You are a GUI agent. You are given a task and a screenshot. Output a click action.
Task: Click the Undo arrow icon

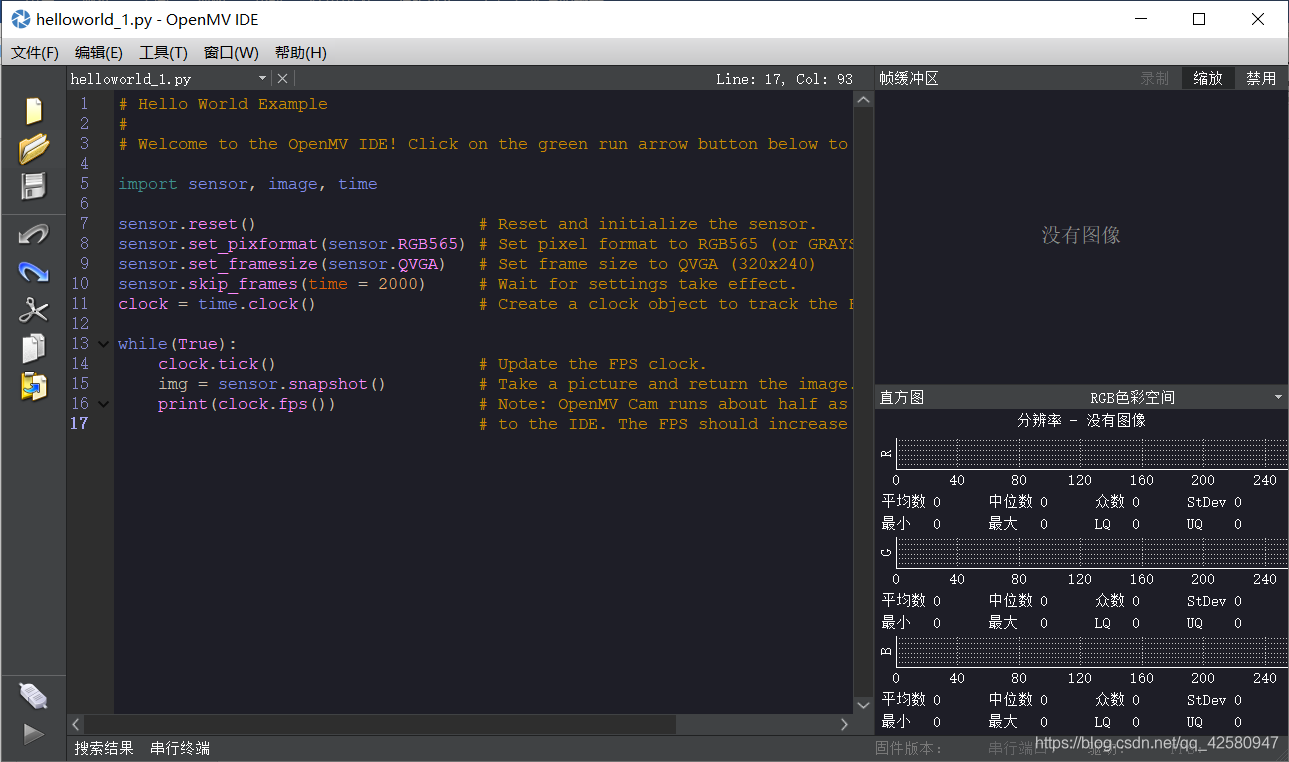coord(33,234)
